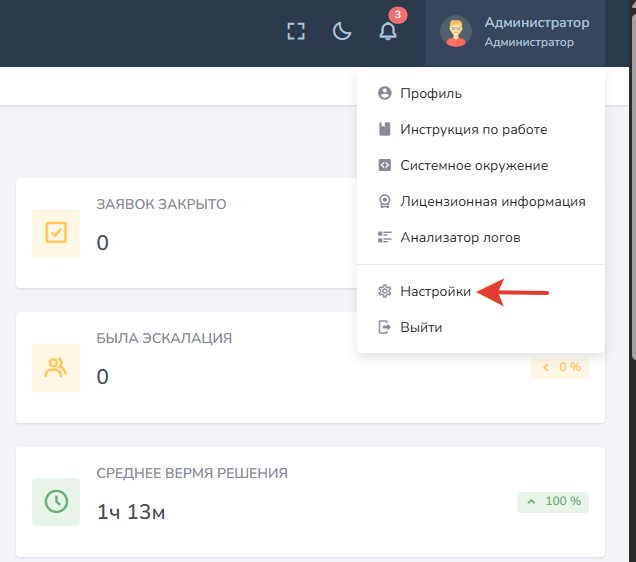Switch to dark mode with moon icon
Image resolution: width=636 pixels, height=562 pixels.
342,31
